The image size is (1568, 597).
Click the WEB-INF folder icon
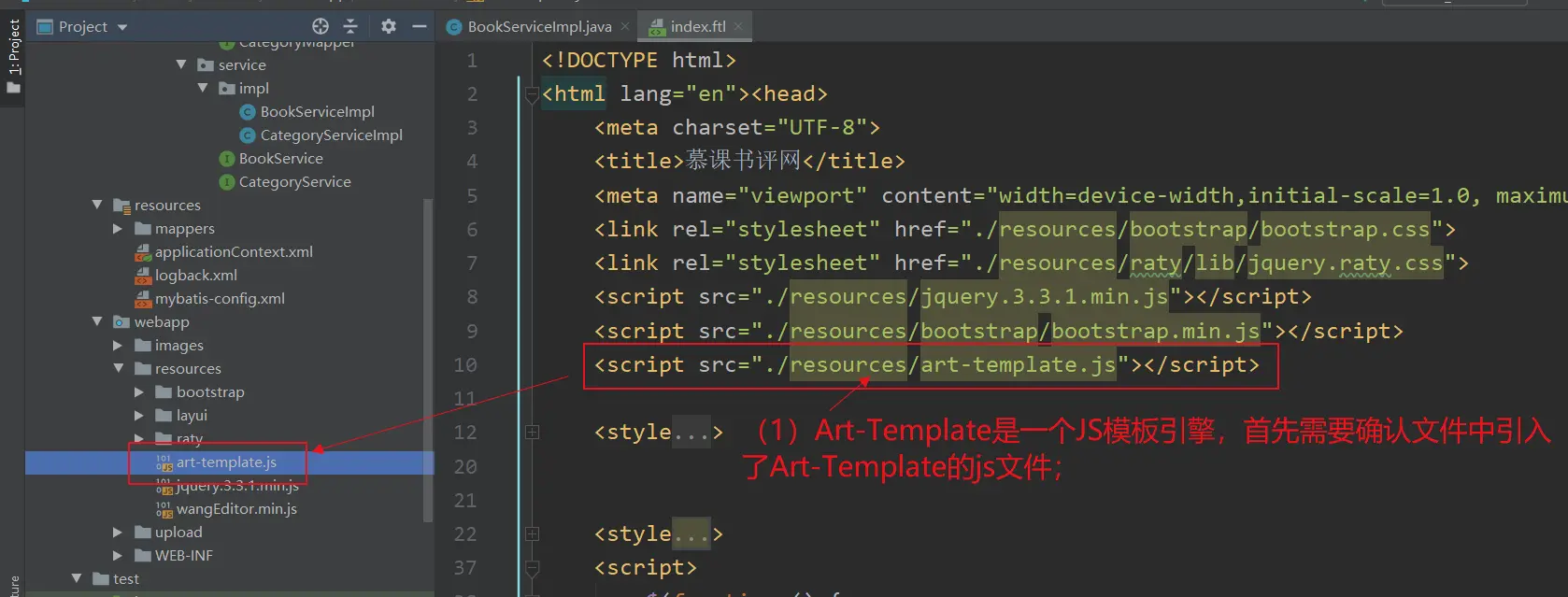pyautogui.click(x=143, y=555)
